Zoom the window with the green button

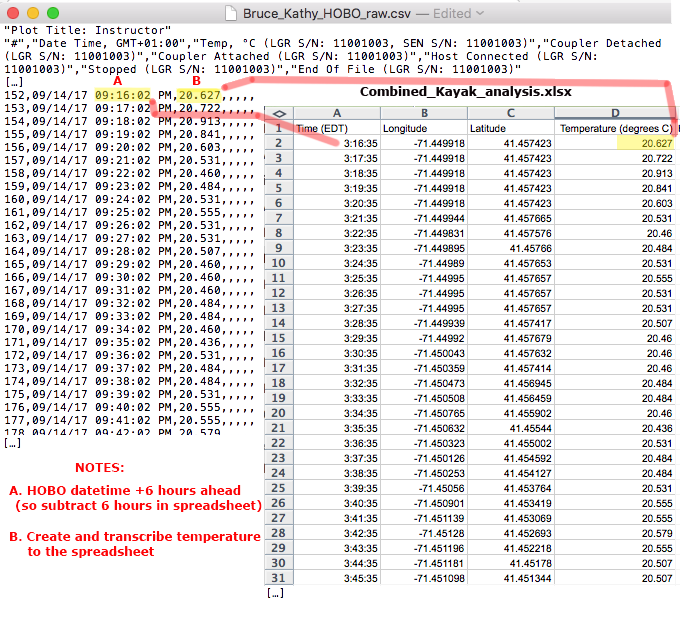coord(53,13)
